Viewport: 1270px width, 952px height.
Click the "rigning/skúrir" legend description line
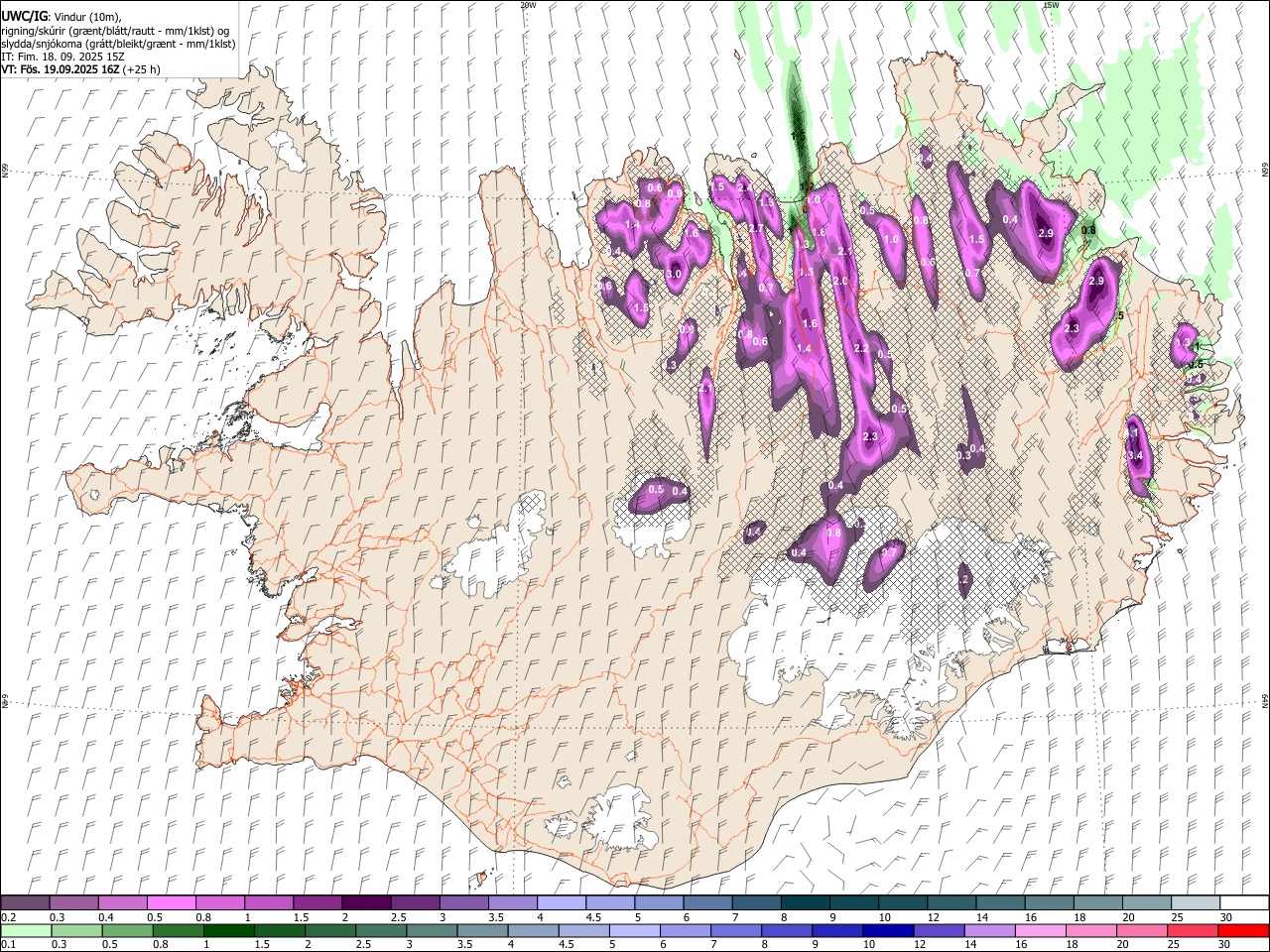[115, 31]
